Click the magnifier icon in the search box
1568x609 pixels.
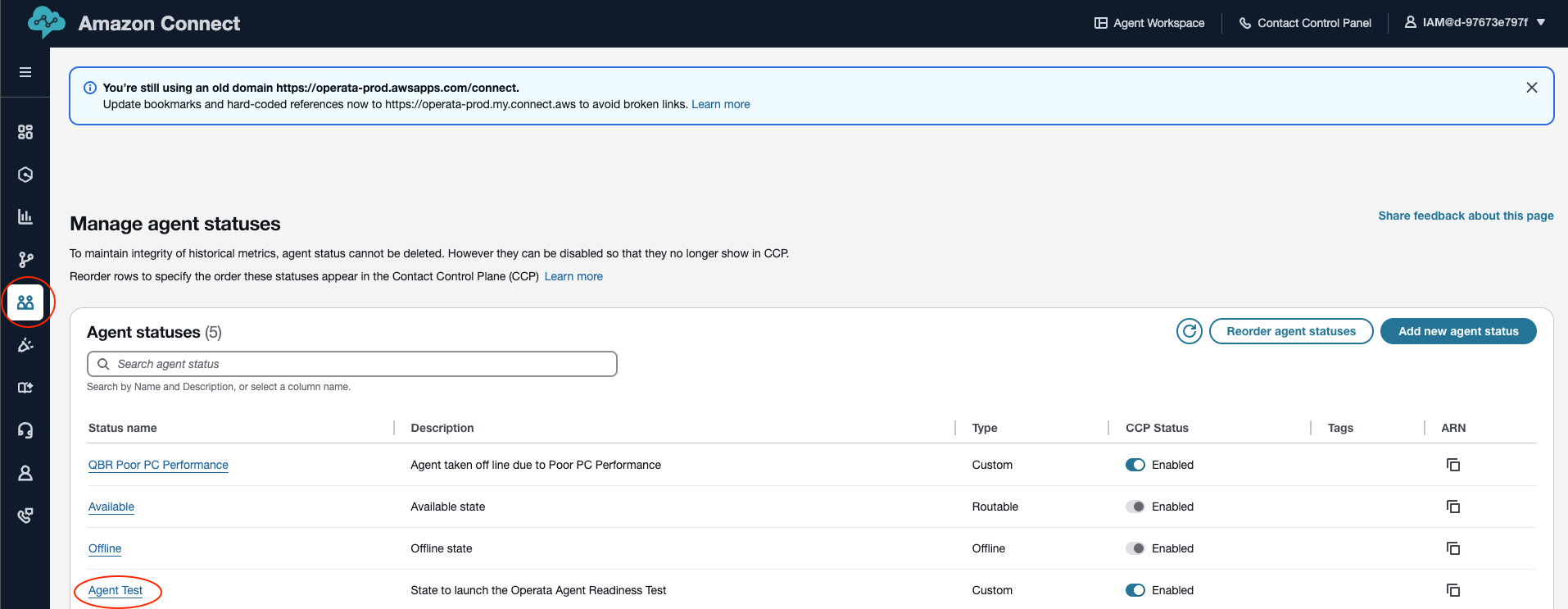tap(103, 364)
